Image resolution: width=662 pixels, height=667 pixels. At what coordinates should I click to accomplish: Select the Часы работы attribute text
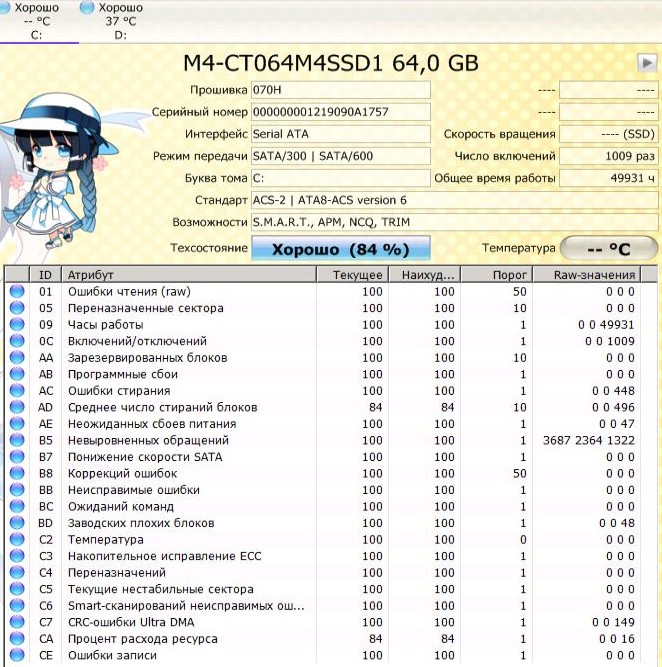coord(106,325)
